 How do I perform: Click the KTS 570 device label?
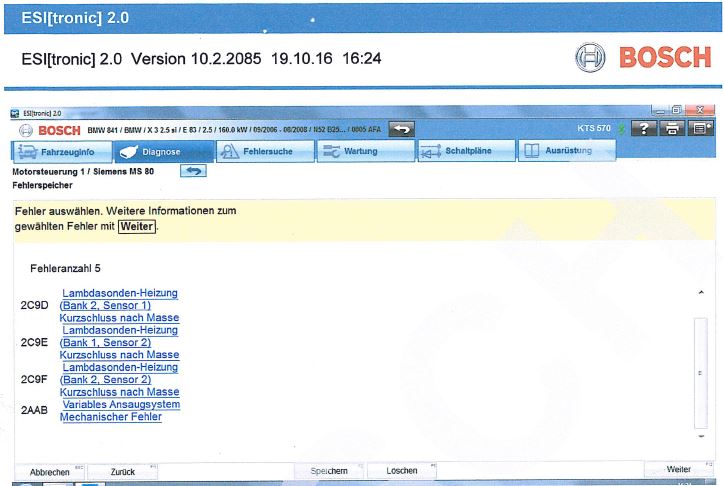(x=594, y=128)
